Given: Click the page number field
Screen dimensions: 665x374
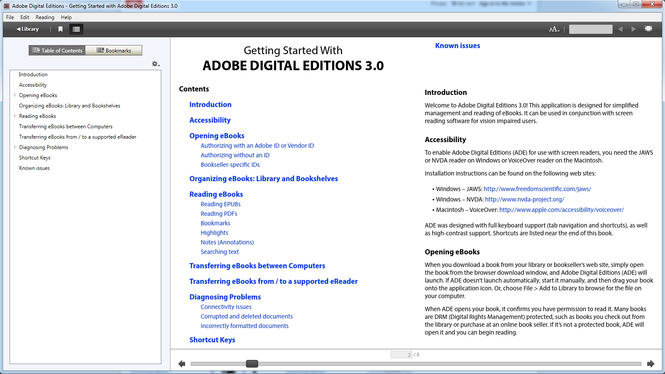Looking at the screenshot, I should click(401, 355).
